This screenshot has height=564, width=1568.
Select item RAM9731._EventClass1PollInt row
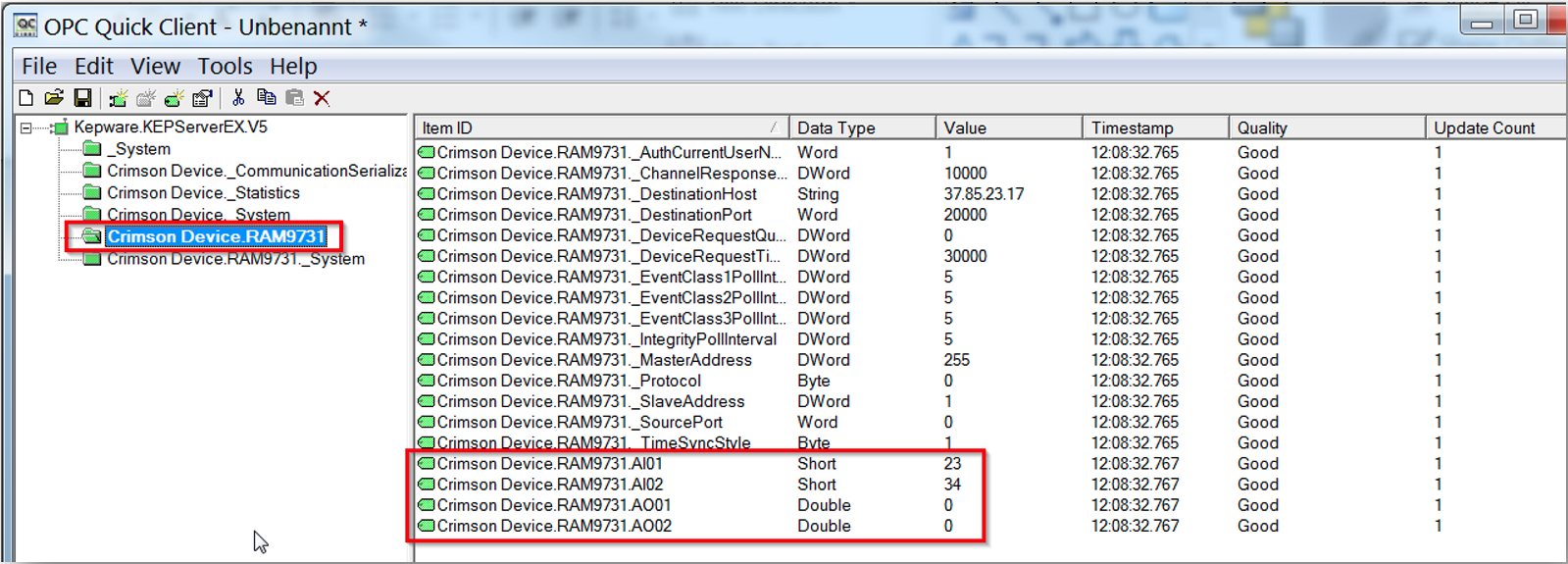[x=612, y=277]
